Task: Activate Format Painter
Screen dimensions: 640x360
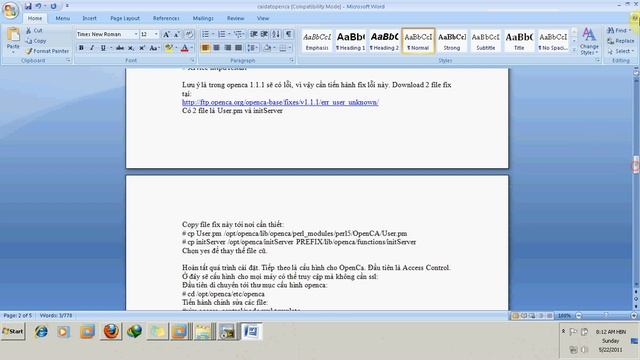Action: tap(47, 51)
